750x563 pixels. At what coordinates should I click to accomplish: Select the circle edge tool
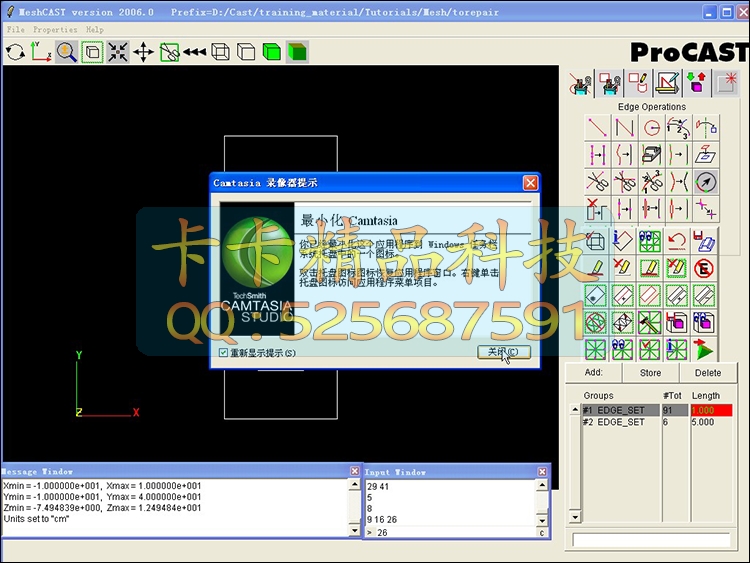point(651,128)
